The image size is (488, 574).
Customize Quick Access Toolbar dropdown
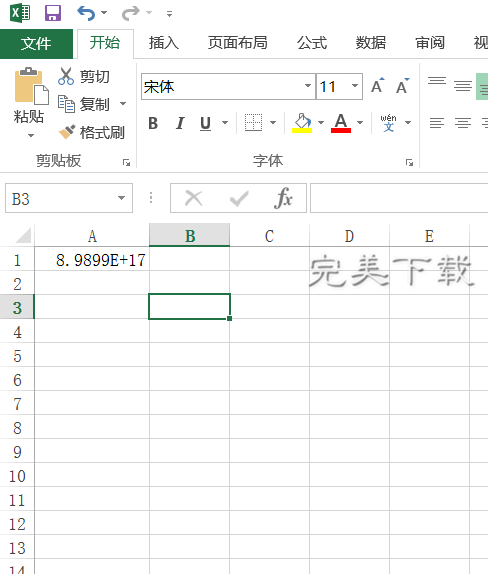(x=169, y=14)
